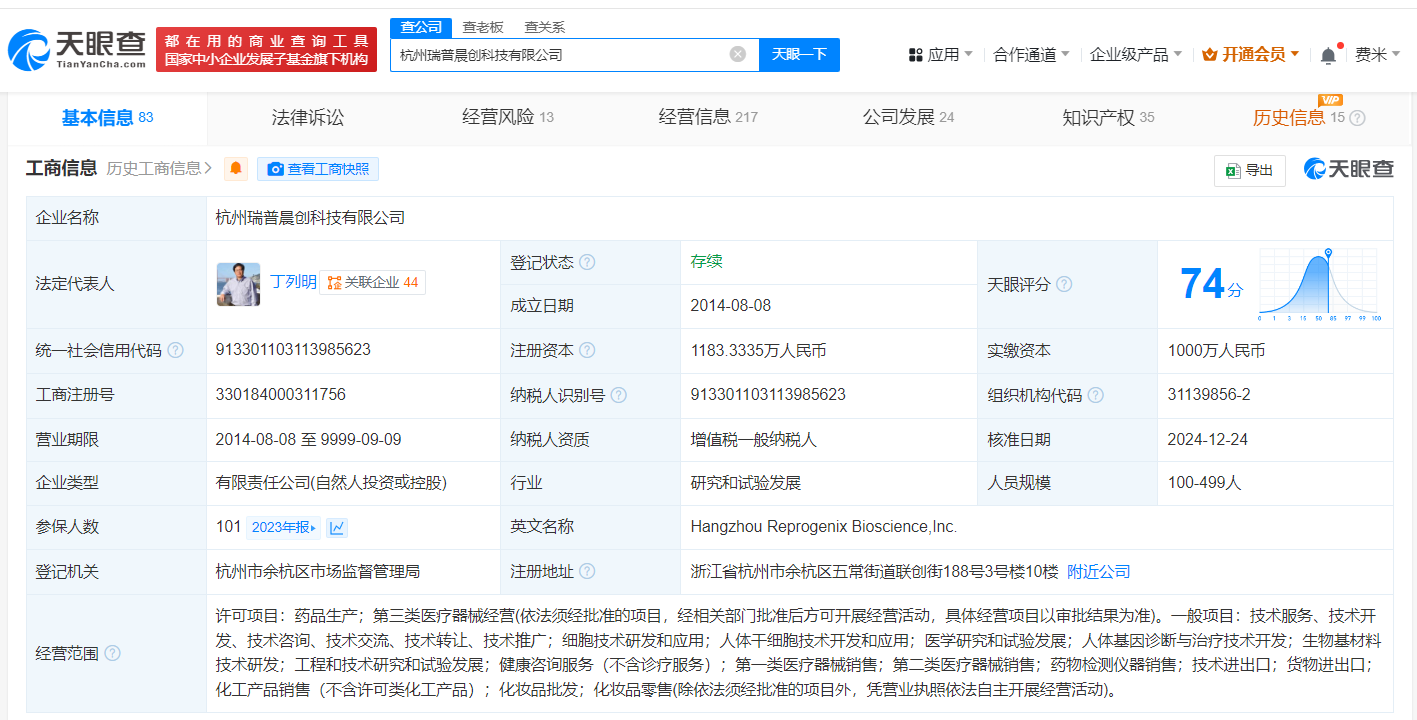Click the orange bell alert icon
This screenshot has height=720, width=1417.
tap(236, 169)
